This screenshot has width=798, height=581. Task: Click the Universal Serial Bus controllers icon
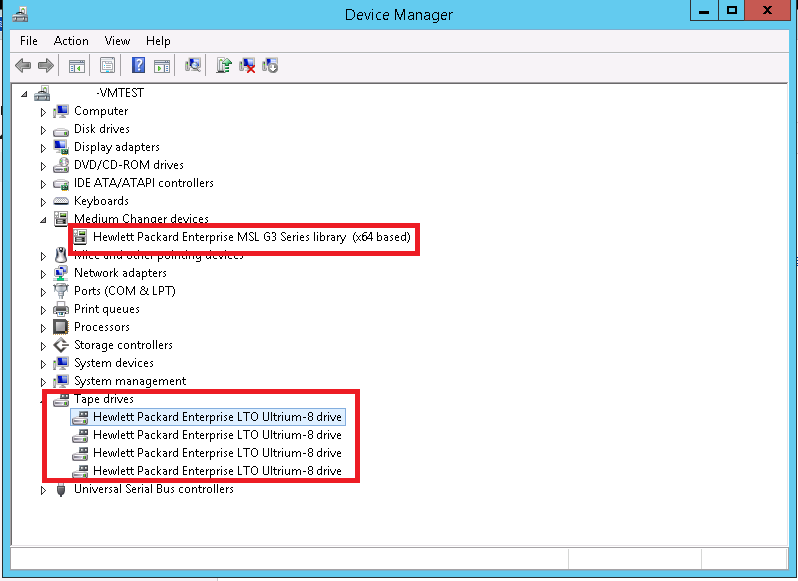click(x=61, y=489)
